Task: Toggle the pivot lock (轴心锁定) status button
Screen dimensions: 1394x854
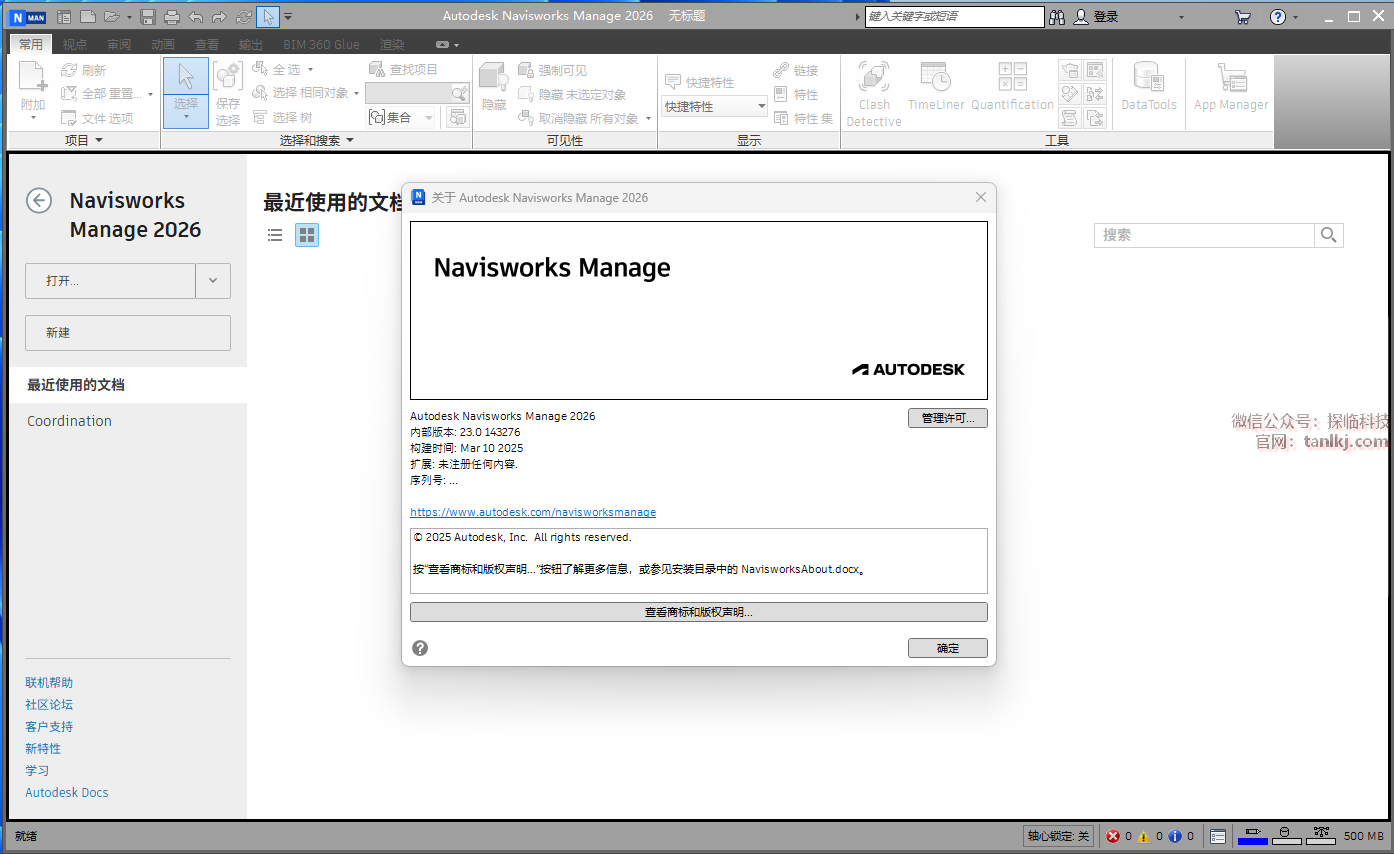Action: pos(1059,836)
